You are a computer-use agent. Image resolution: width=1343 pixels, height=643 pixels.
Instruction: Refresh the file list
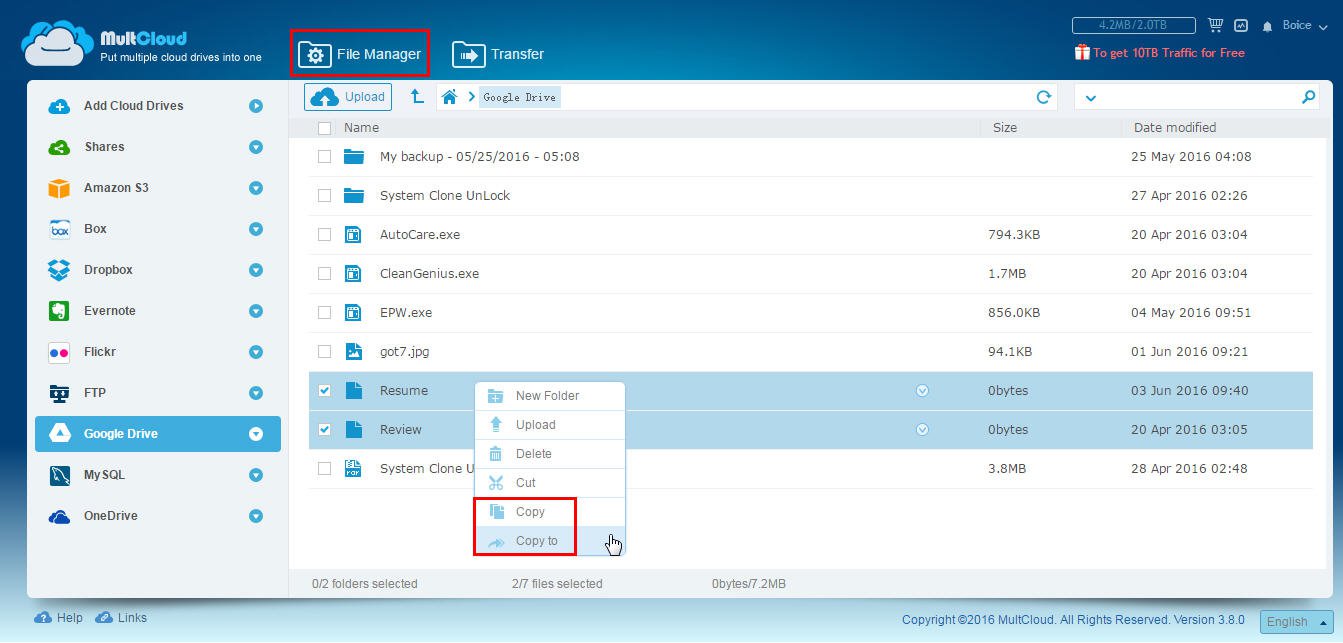pyautogui.click(x=1044, y=97)
